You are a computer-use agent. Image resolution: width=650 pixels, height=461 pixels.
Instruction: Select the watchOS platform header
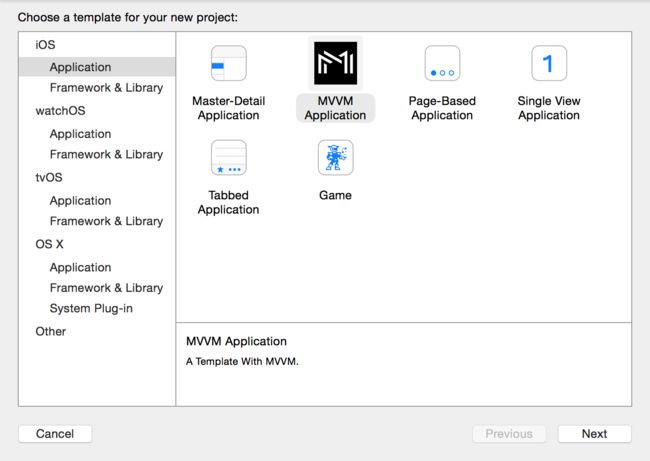click(61, 111)
